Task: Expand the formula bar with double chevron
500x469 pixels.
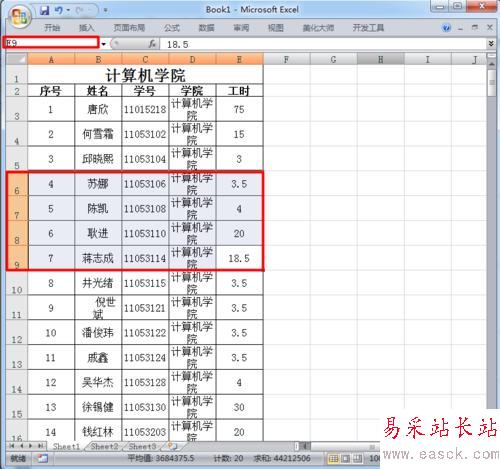Action: coord(491,44)
